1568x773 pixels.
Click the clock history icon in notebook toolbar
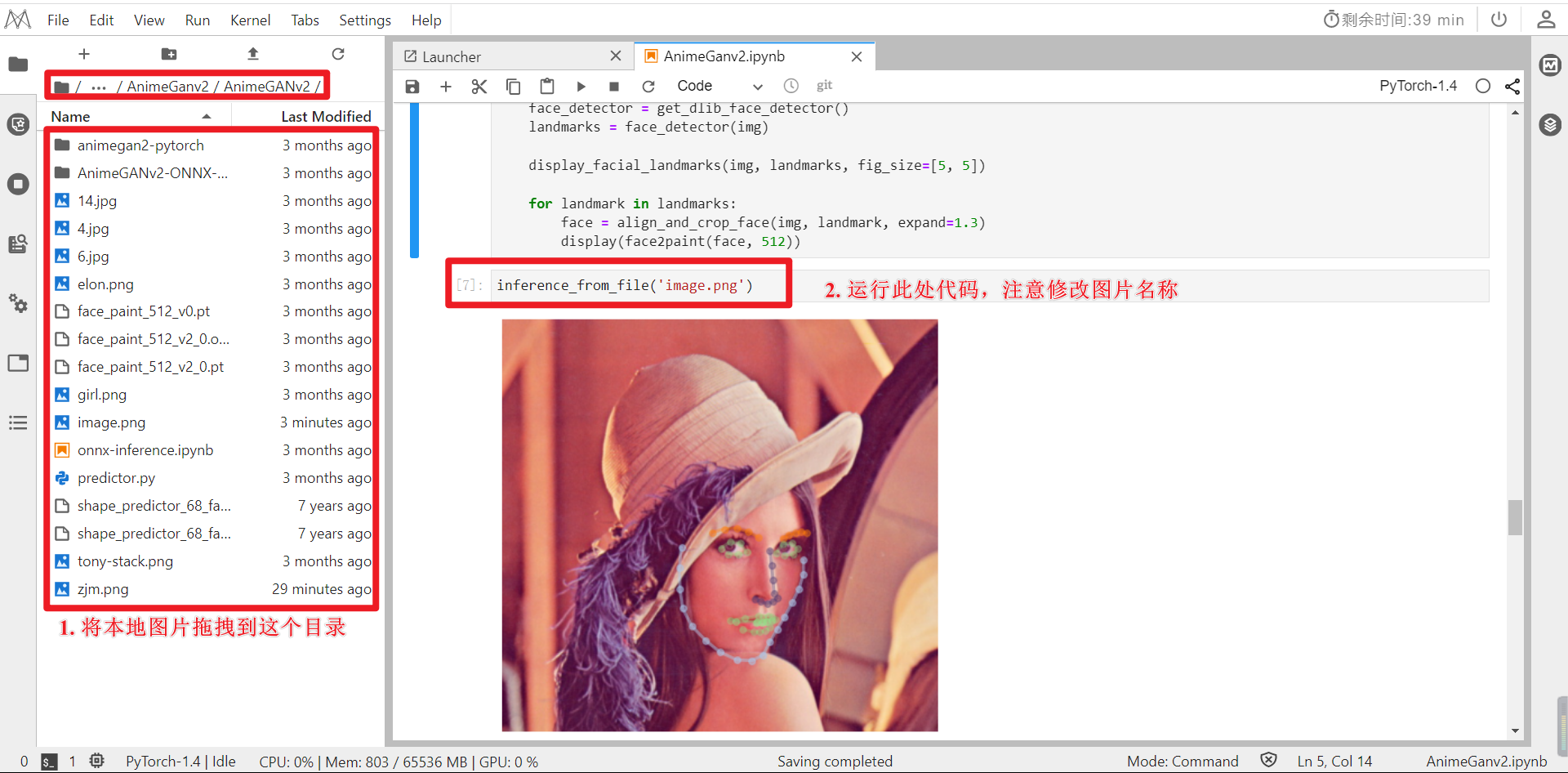(791, 86)
